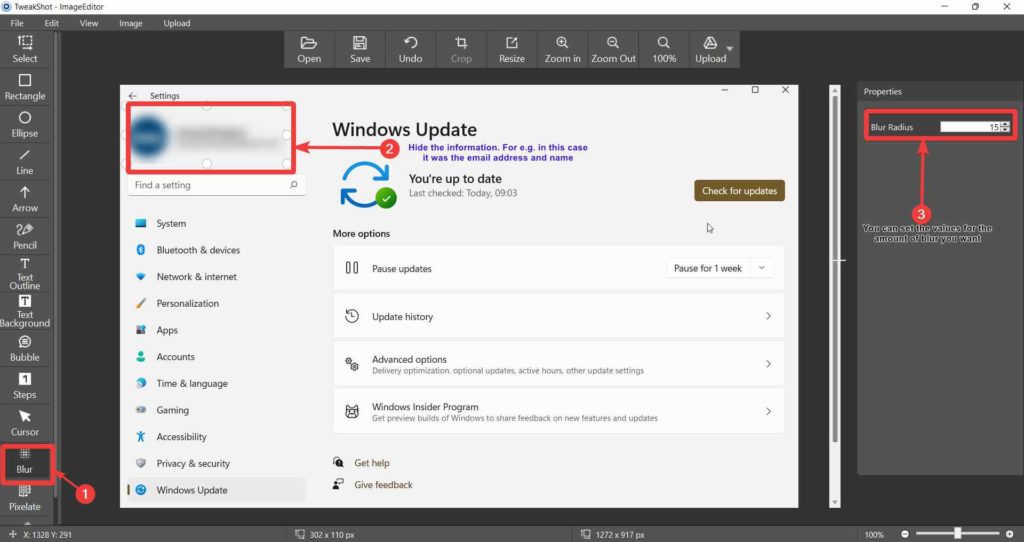1024x542 pixels.
Task: Click the Get help link
Action: (372, 462)
